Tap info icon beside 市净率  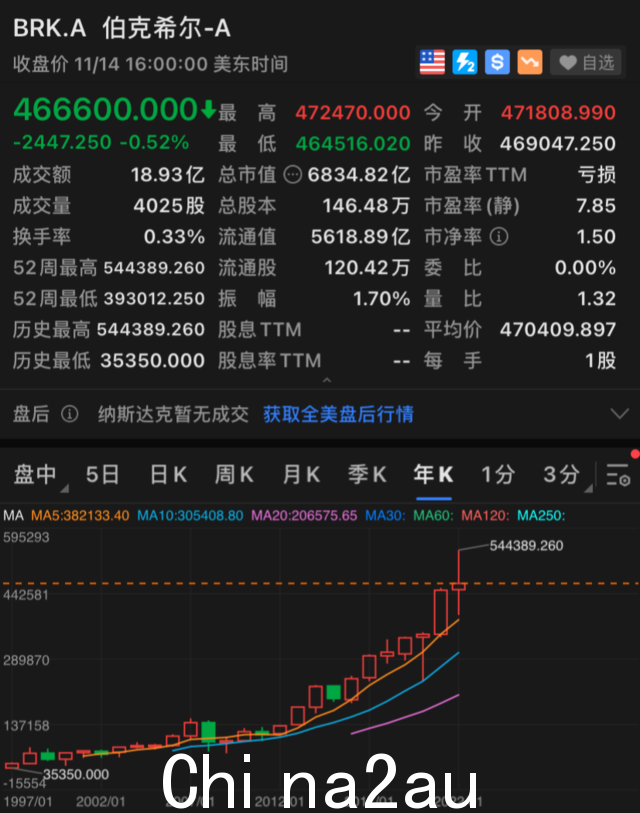tap(499, 237)
